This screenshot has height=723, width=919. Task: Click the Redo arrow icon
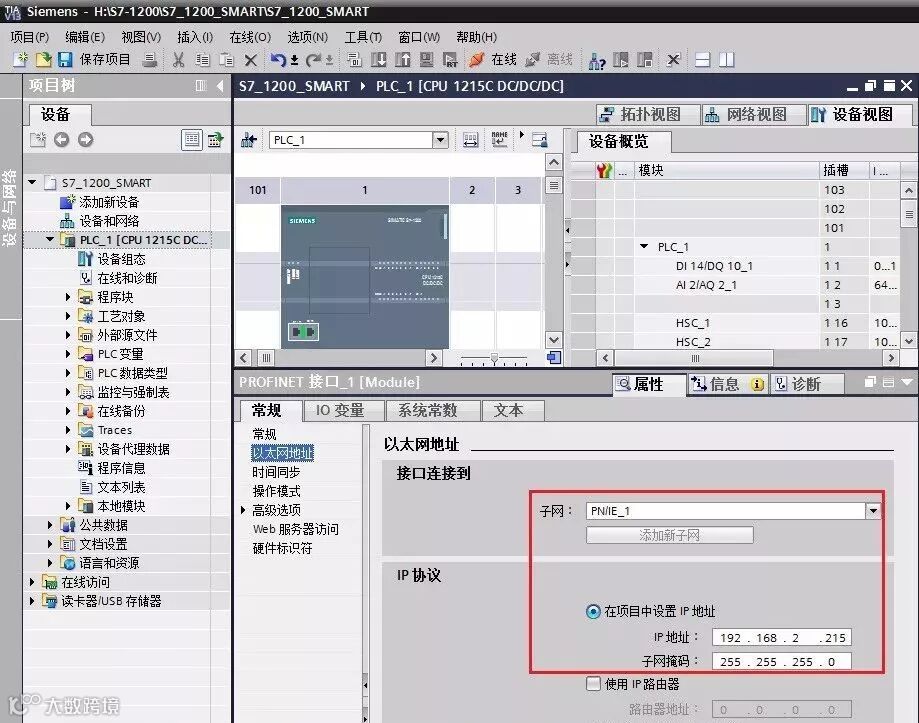[x=314, y=59]
